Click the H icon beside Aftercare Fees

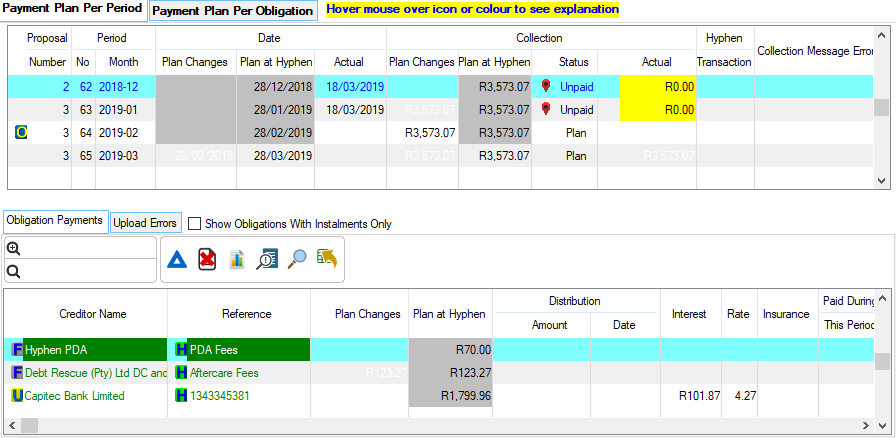[x=181, y=373]
